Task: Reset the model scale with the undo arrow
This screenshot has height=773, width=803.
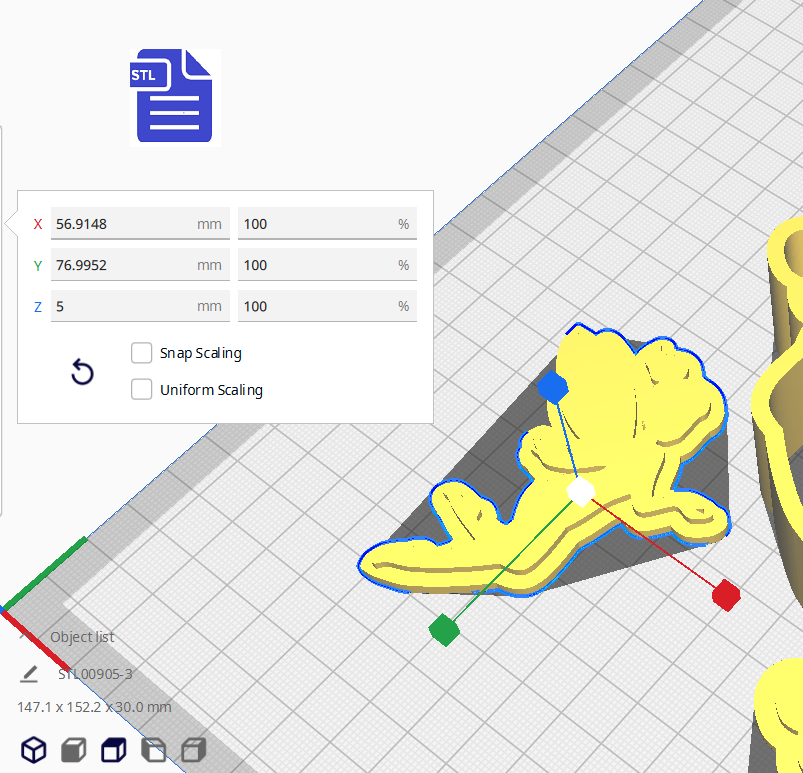Action: click(x=82, y=373)
